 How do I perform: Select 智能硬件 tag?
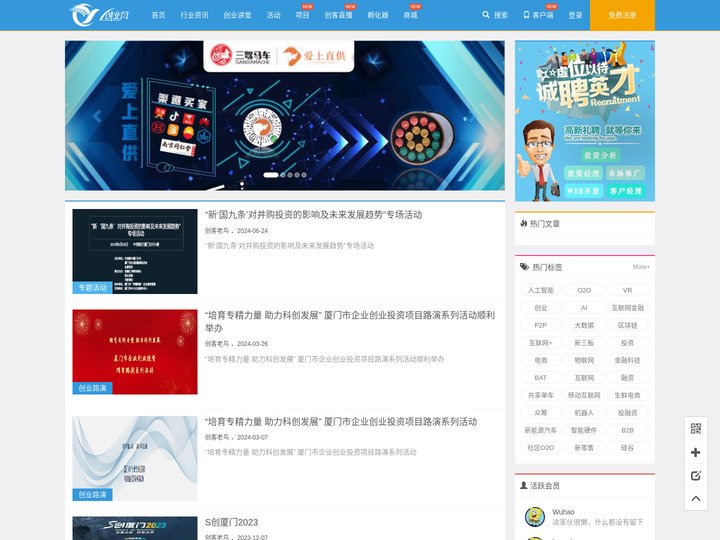(x=584, y=430)
